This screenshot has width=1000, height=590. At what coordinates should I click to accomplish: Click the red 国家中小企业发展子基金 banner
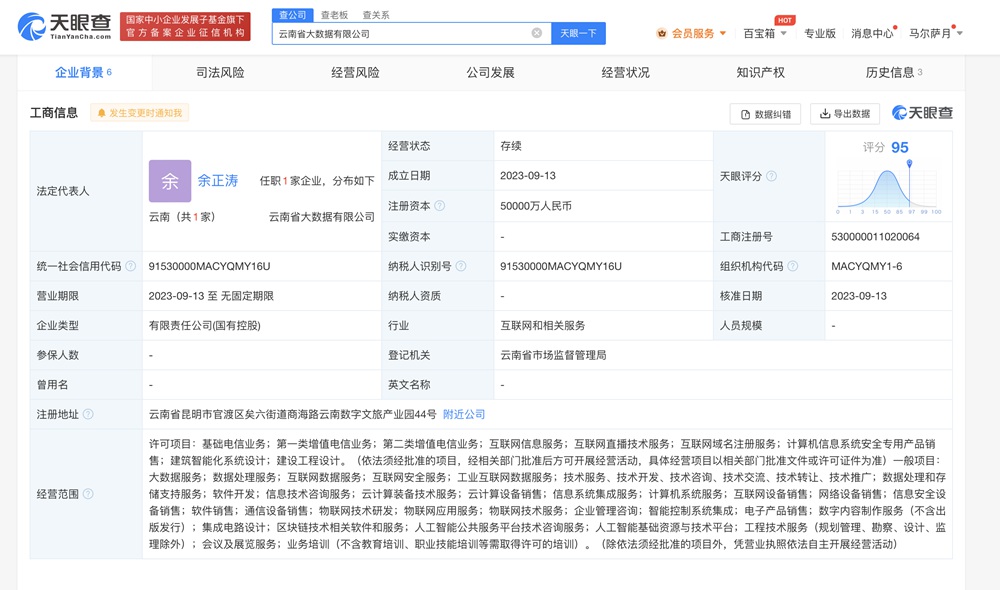[185, 26]
